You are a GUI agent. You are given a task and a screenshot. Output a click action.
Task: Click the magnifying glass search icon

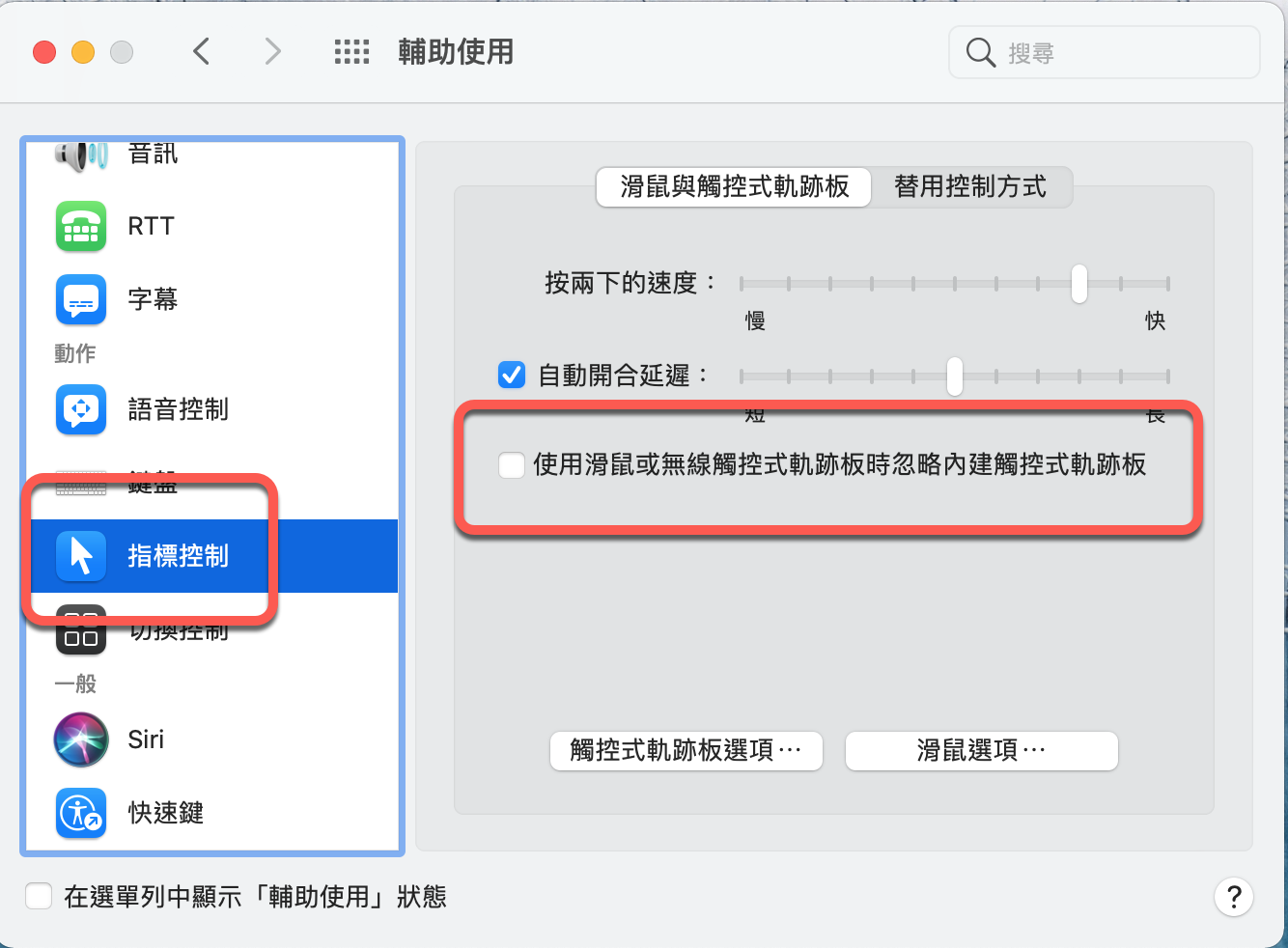coord(980,52)
